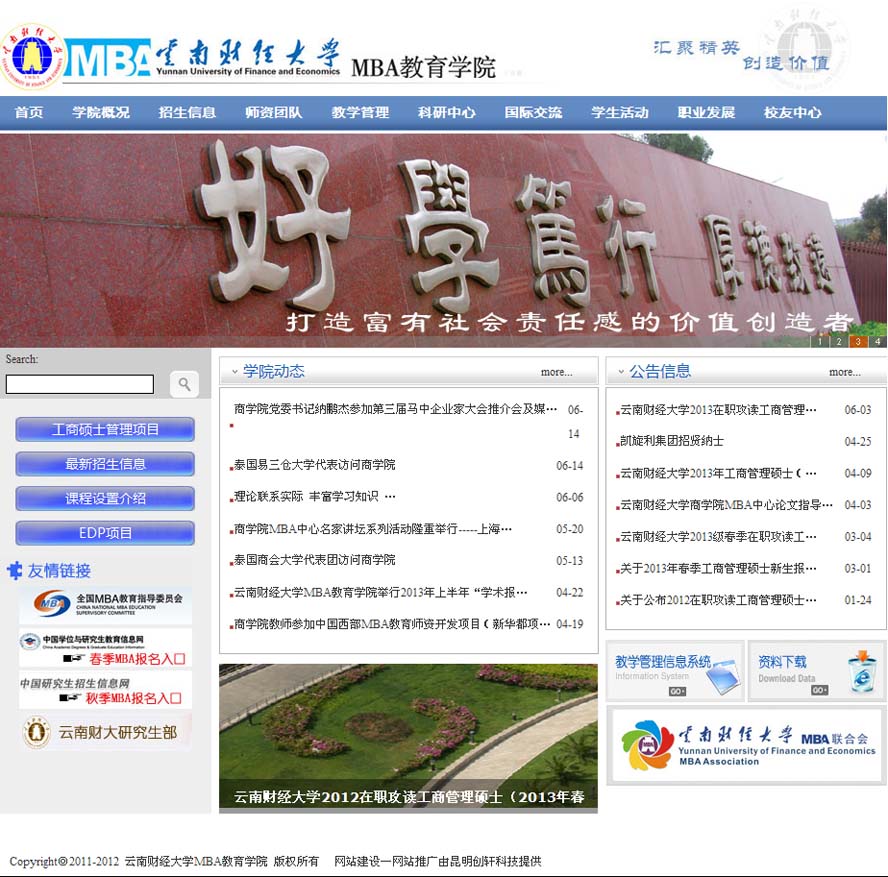Focus the Search text field

coord(80,384)
